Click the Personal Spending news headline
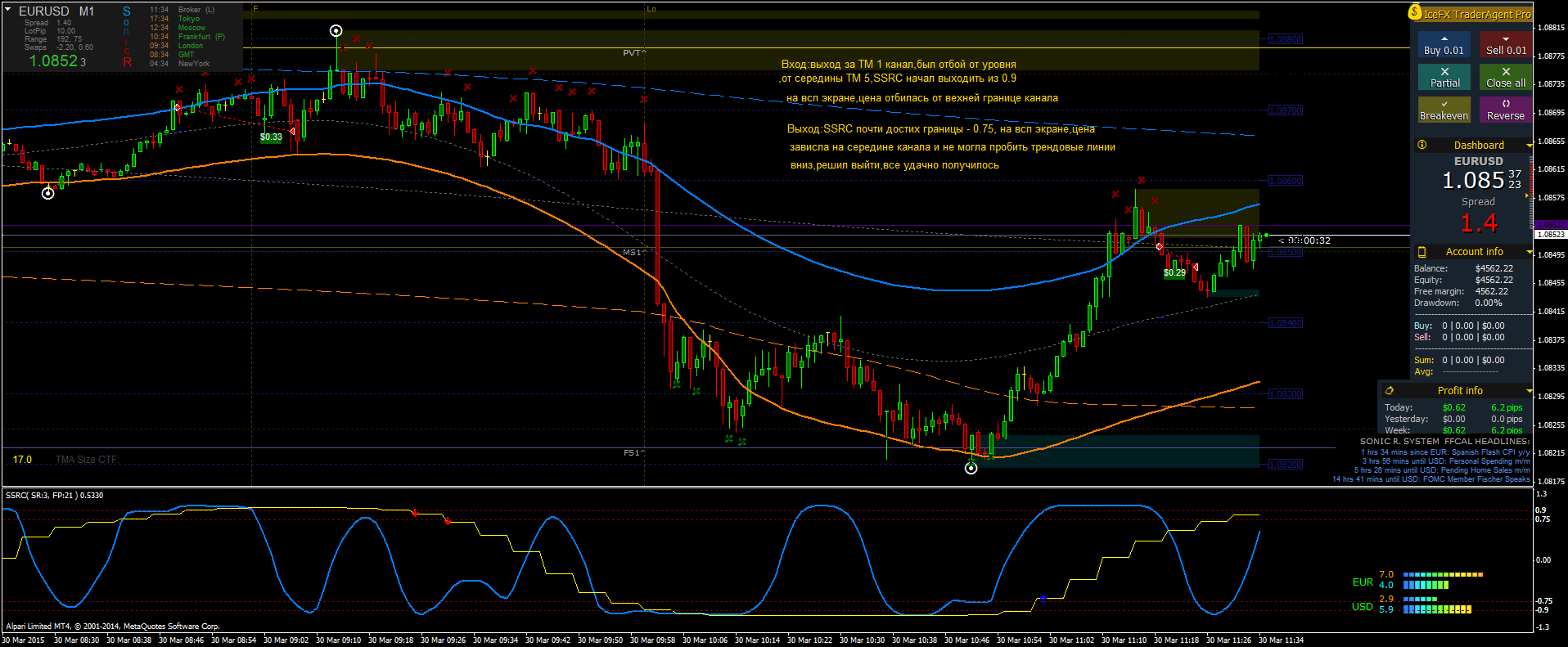The width and height of the screenshot is (1568, 647). point(1446,461)
